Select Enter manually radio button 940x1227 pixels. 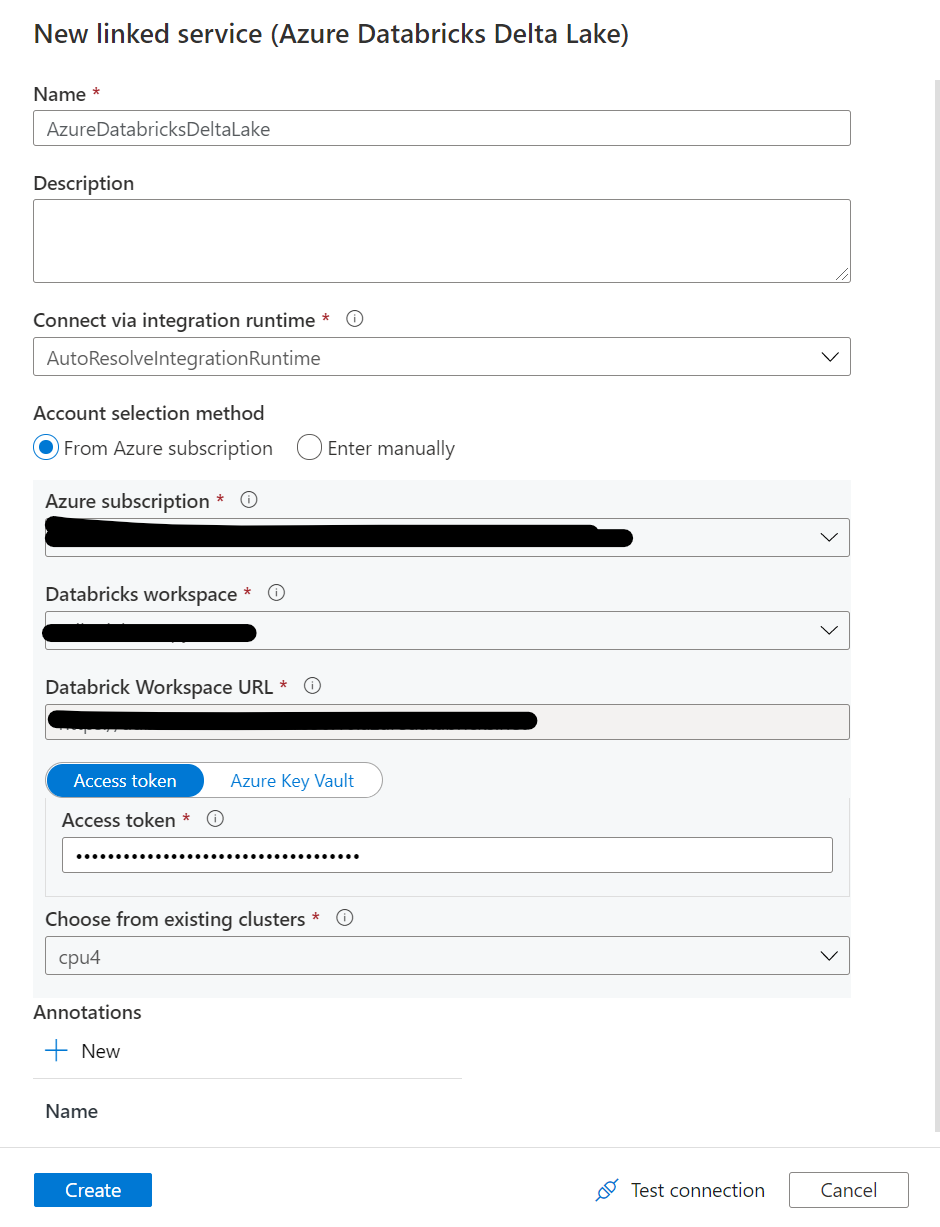point(309,448)
